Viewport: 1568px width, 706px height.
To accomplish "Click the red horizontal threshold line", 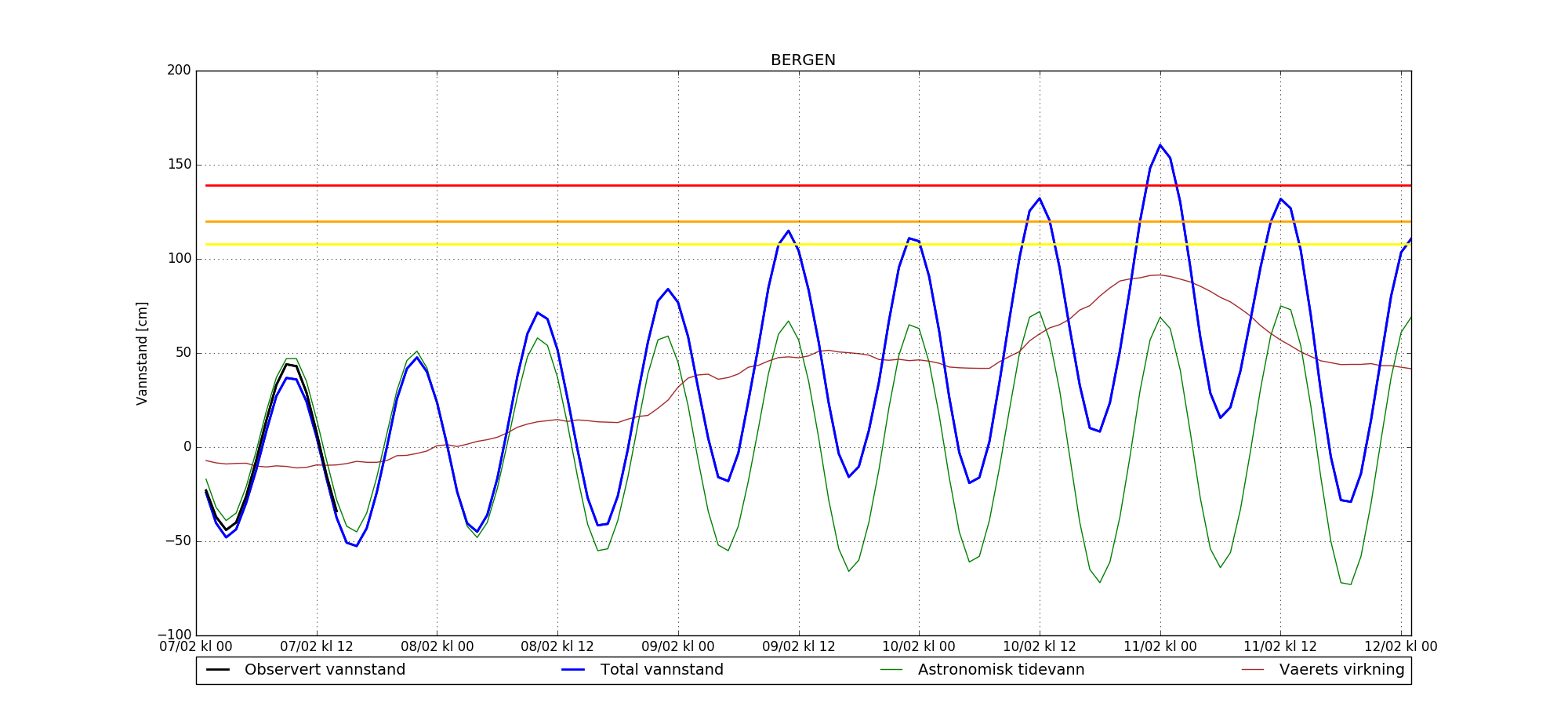I will [808, 186].
